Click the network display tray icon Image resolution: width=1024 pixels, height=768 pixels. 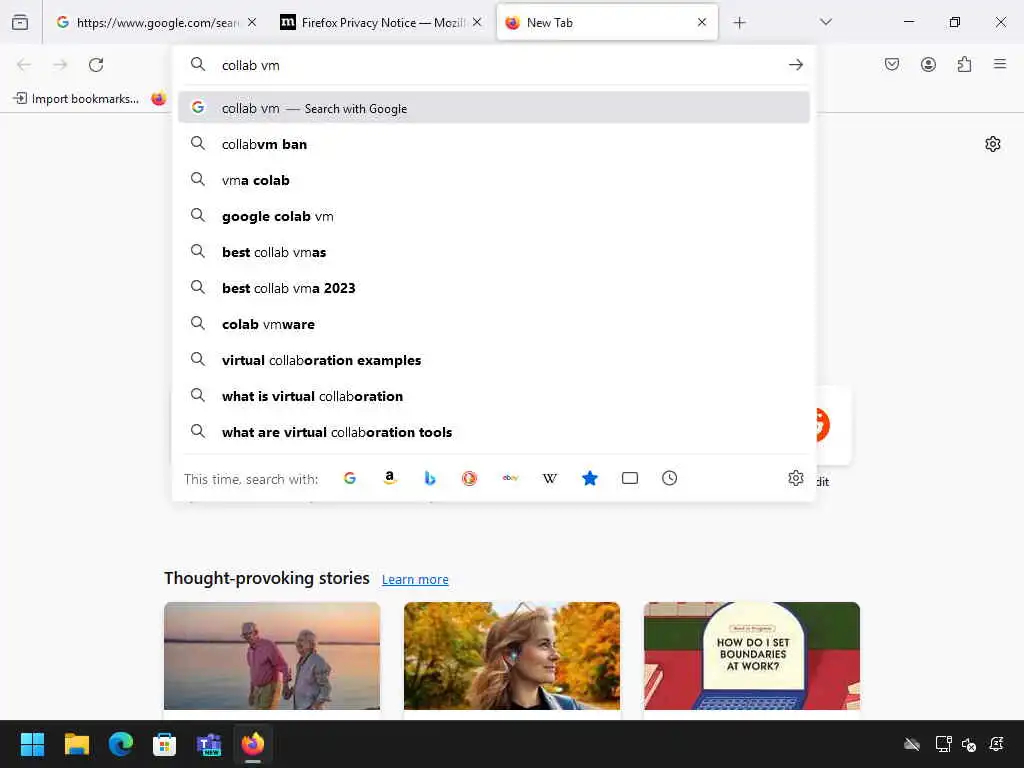(943, 744)
